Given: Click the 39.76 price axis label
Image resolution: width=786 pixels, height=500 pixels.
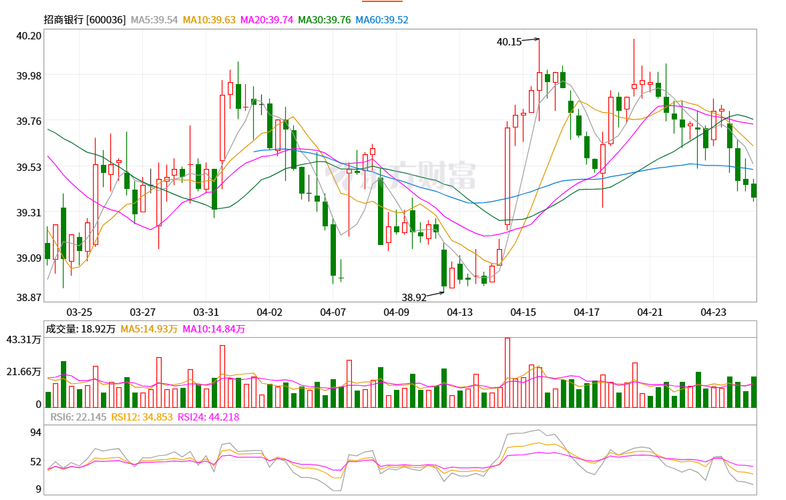Looking at the screenshot, I should (29, 121).
